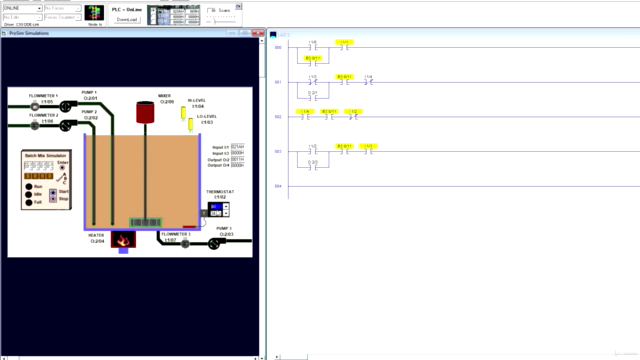640x360 pixels.
Task: Open the Forces Disabled dropdown
Action: tap(62, 18)
